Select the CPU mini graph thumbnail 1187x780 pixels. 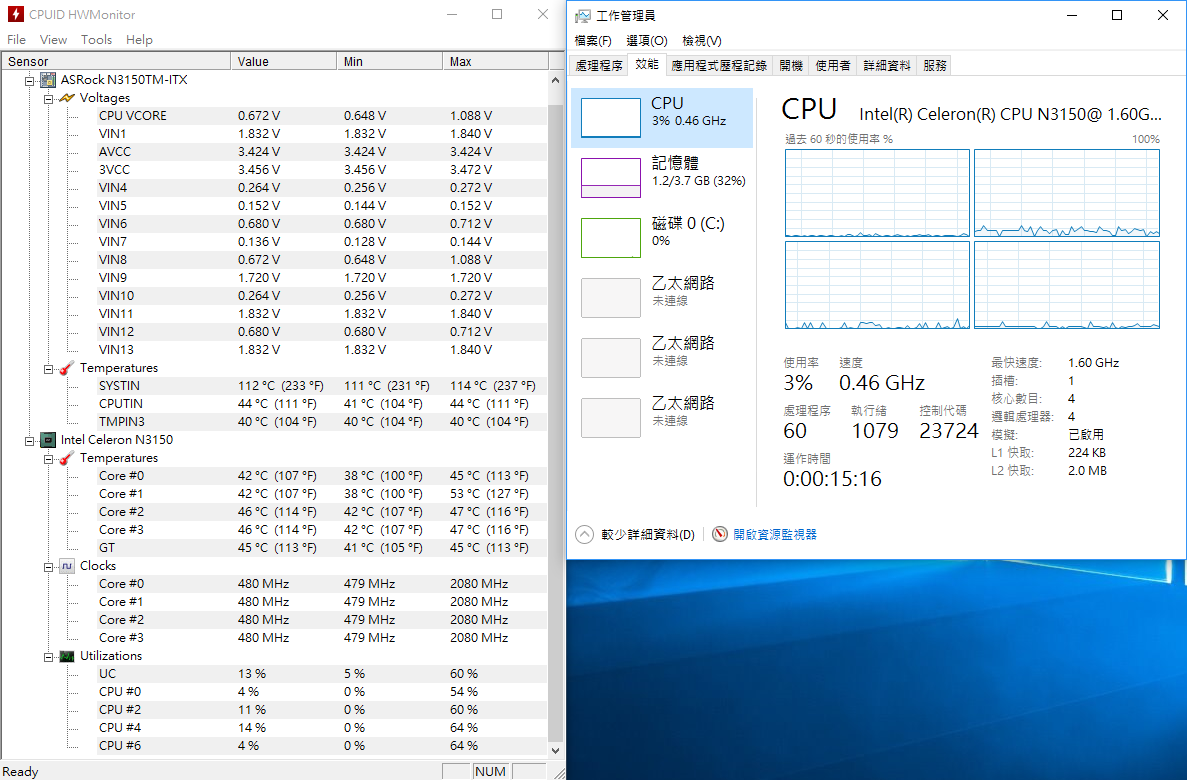pos(611,117)
